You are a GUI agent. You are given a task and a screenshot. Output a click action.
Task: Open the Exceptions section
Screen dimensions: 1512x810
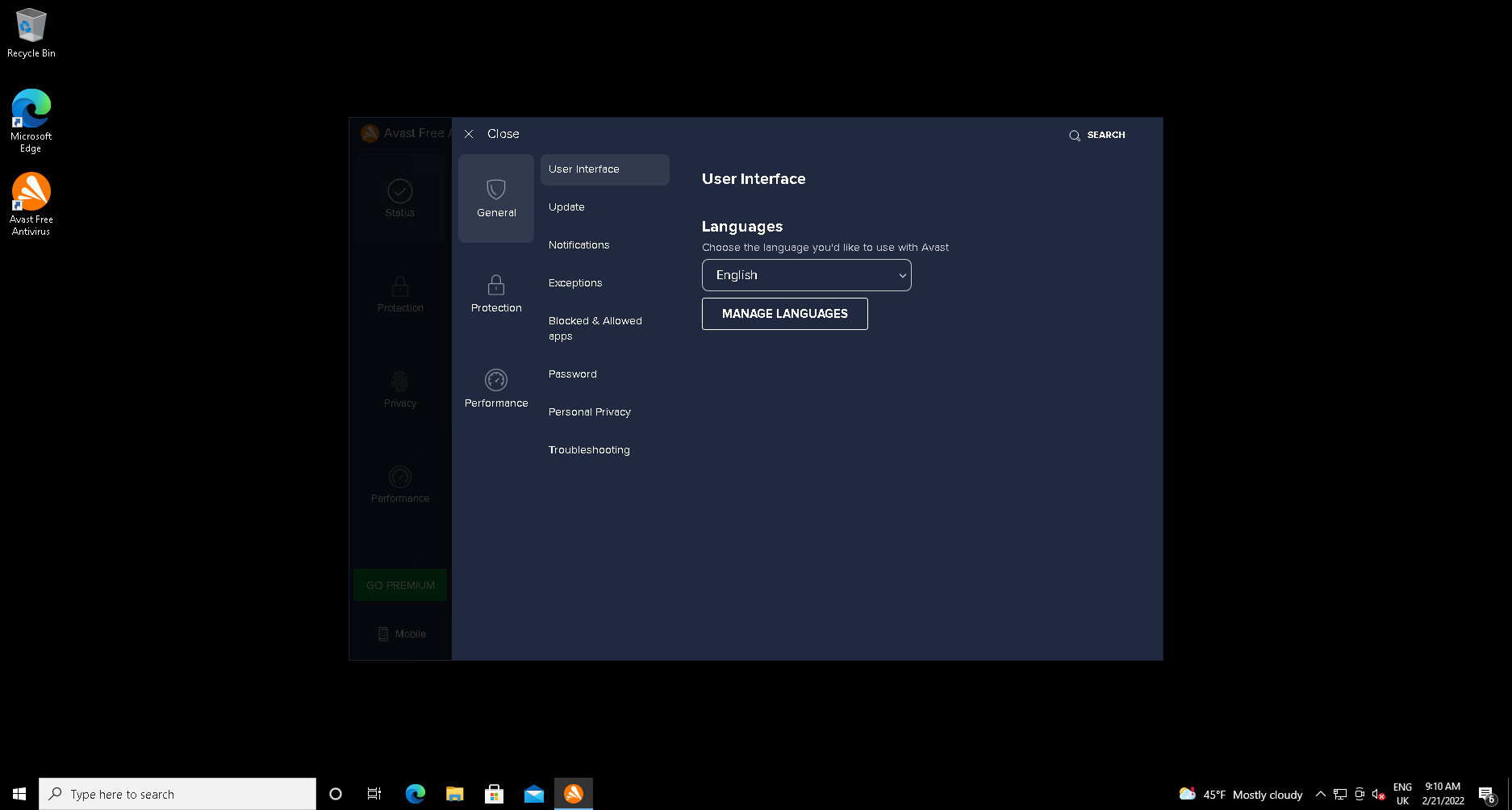tap(605, 283)
